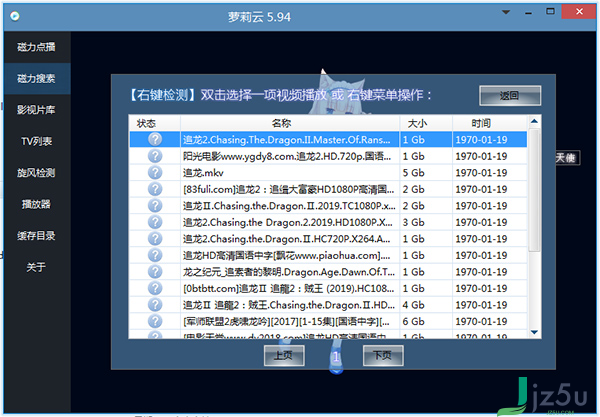Select 追龙II.Chasing.the.Dragon.II.2019.TC1080P result

coord(328,205)
